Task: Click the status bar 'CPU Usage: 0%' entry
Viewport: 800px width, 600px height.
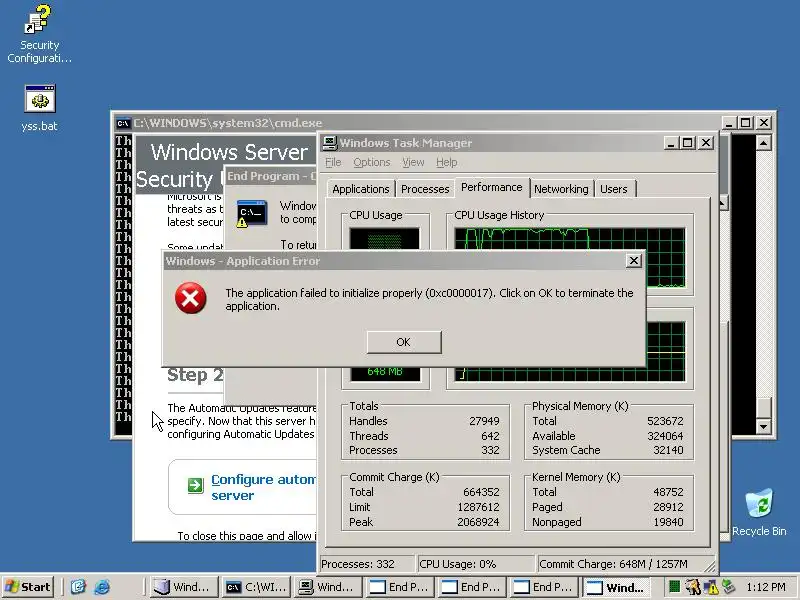Action: point(476,564)
